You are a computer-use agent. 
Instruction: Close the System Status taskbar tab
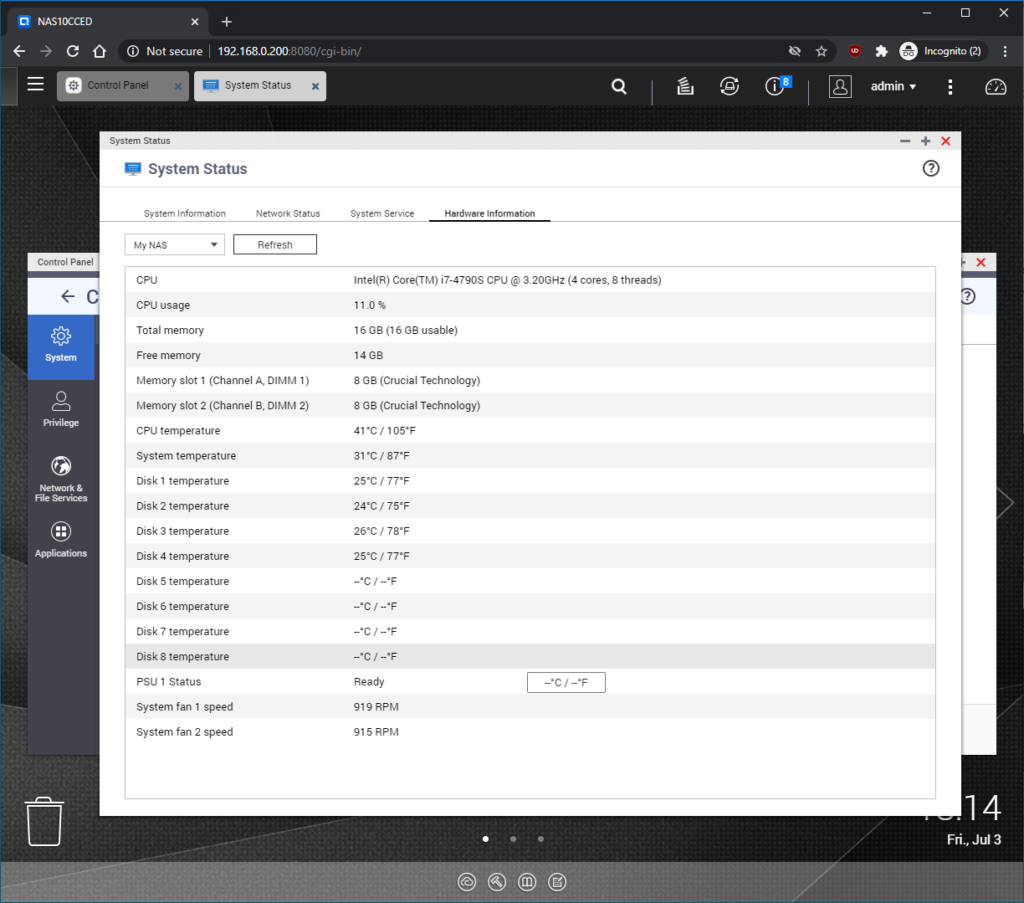pyautogui.click(x=315, y=86)
